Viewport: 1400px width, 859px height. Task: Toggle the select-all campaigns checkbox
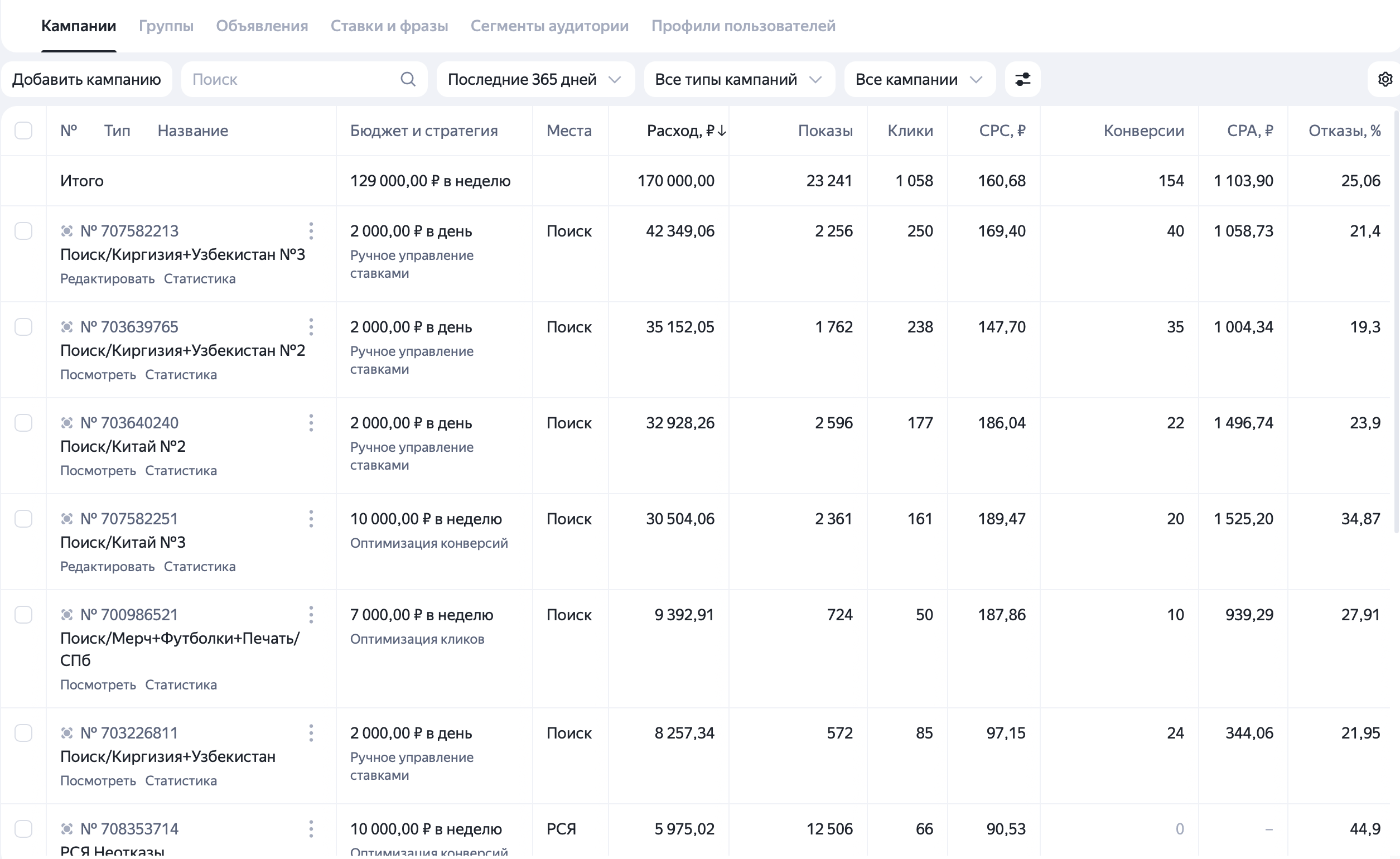click(23, 131)
